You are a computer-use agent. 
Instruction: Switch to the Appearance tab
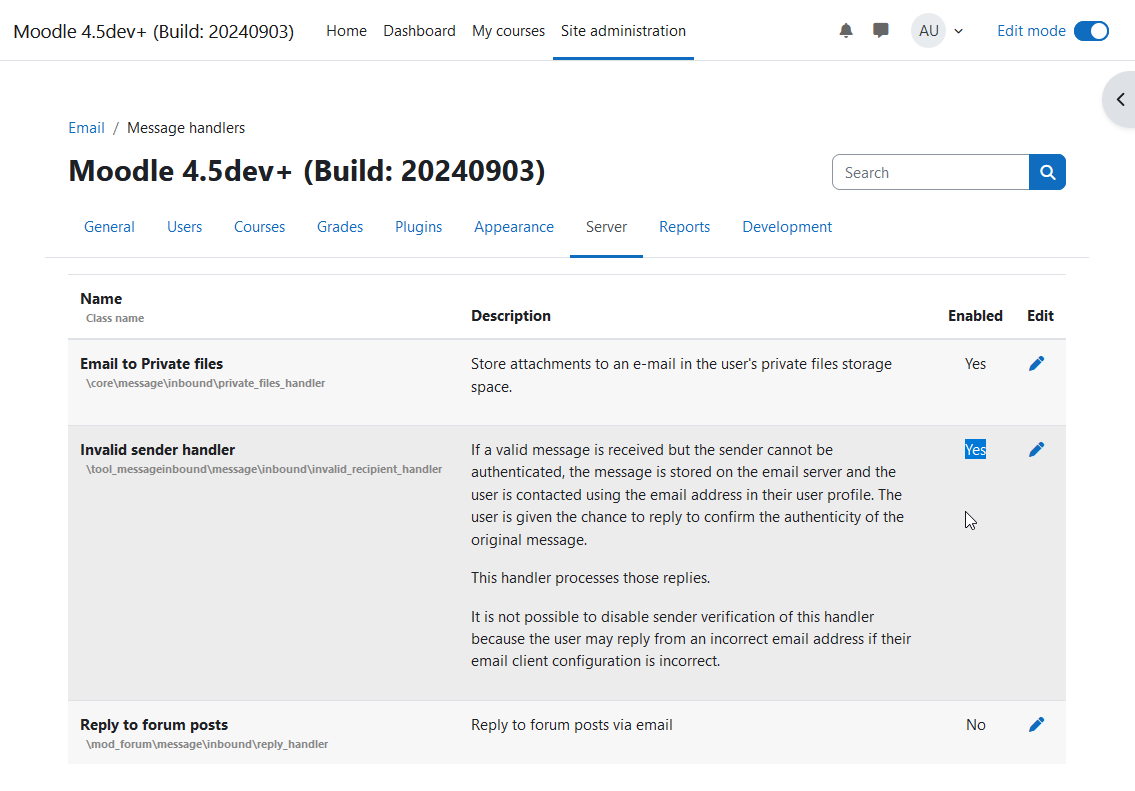click(x=514, y=227)
